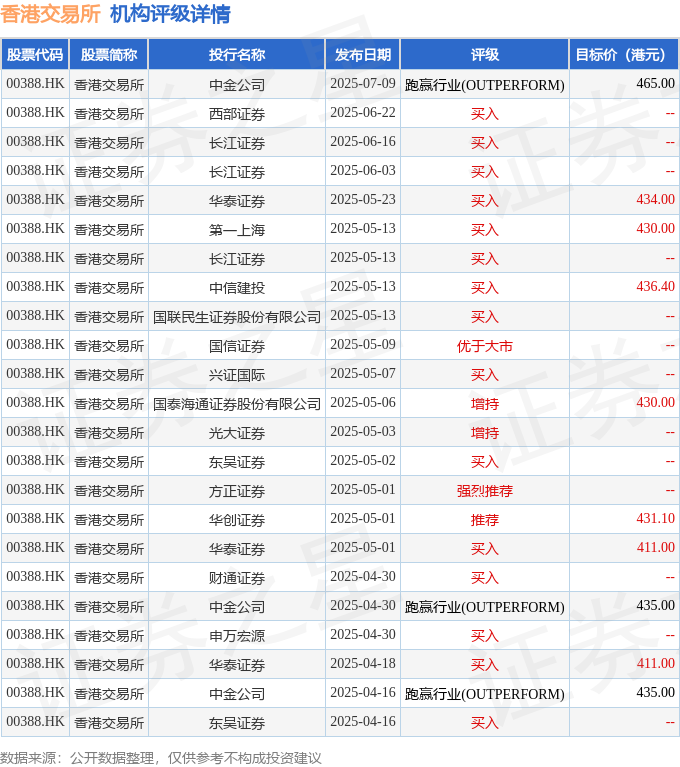Image resolution: width=680 pixels, height=767 pixels.
Task: Click the 股票代码 column header
Action: [x=35, y=55]
